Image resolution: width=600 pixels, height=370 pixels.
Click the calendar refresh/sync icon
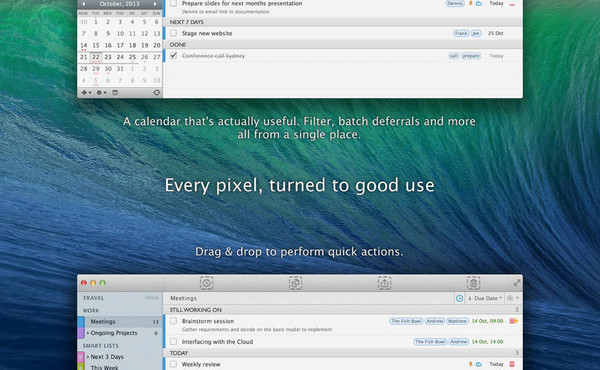[157, 93]
